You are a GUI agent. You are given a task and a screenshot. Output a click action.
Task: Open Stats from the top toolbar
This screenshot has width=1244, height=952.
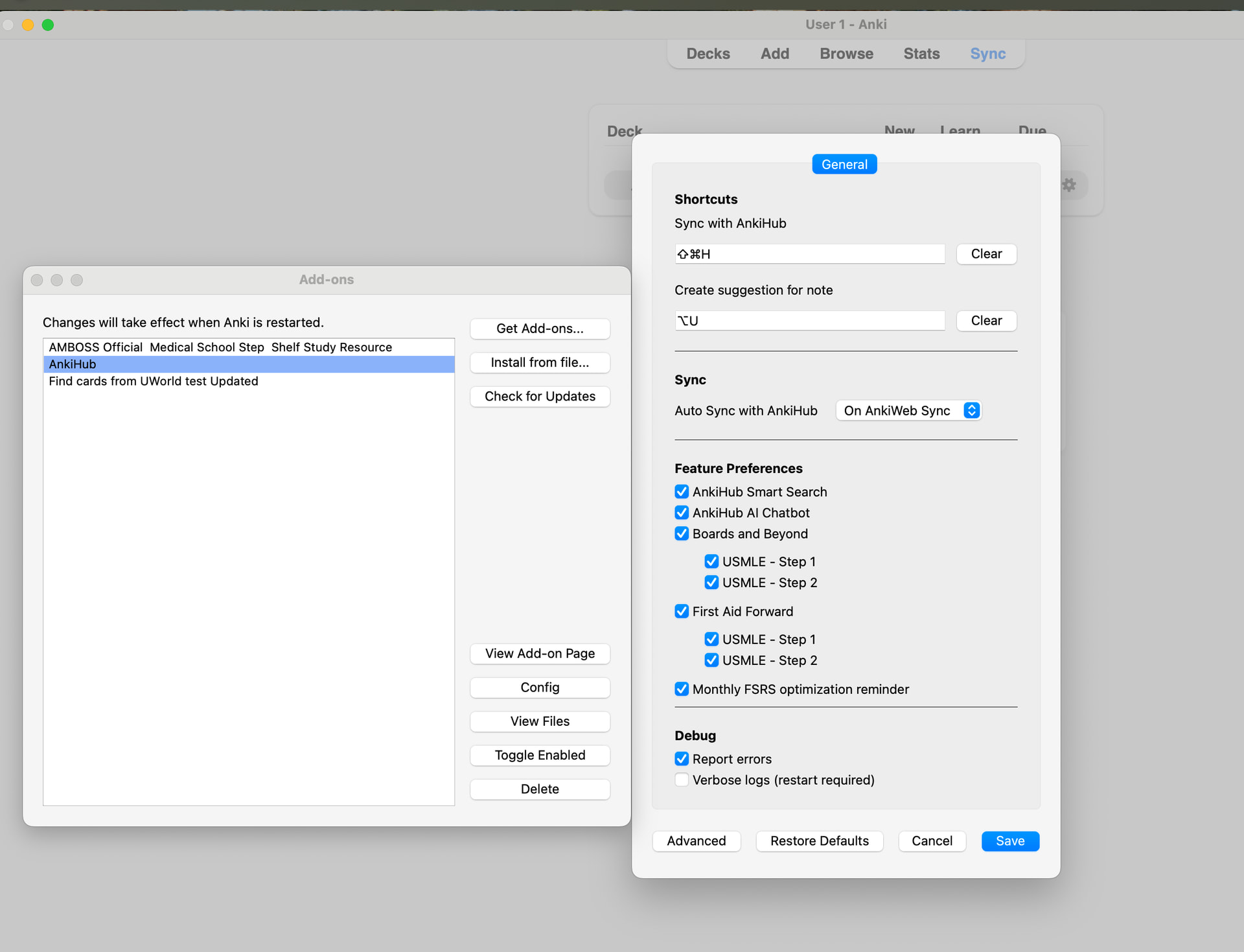[x=921, y=54]
